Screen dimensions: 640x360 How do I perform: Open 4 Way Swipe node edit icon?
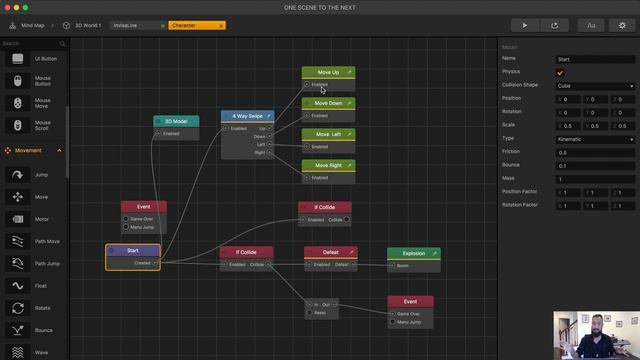click(269, 116)
